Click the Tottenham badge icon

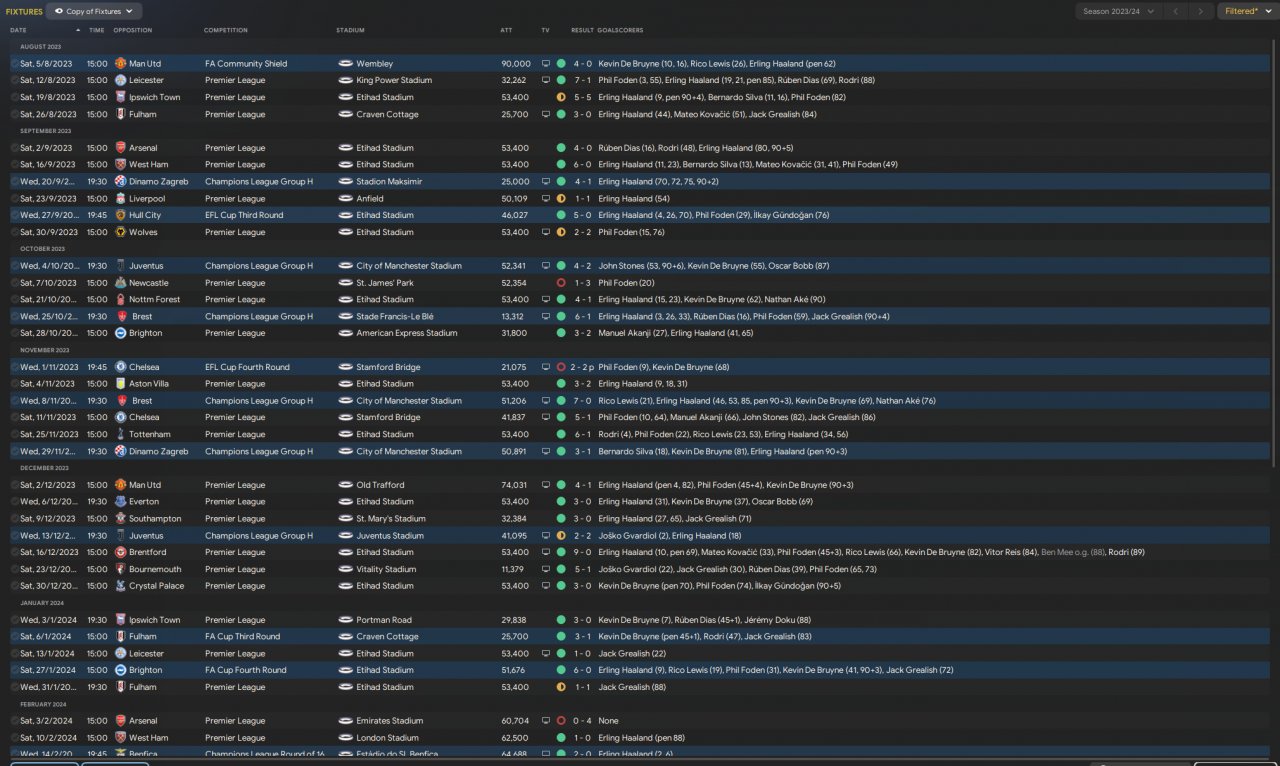coord(120,434)
